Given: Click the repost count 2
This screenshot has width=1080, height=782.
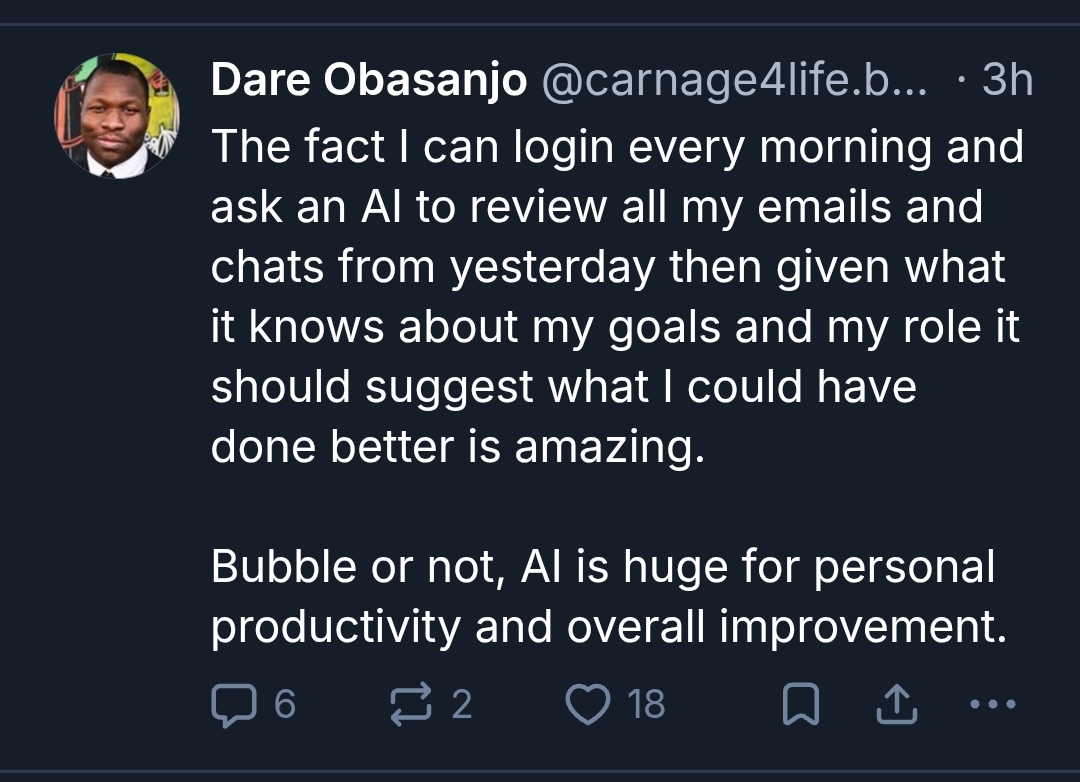Looking at the screenshot, I should pyautogui.click(x=461, y=705).
